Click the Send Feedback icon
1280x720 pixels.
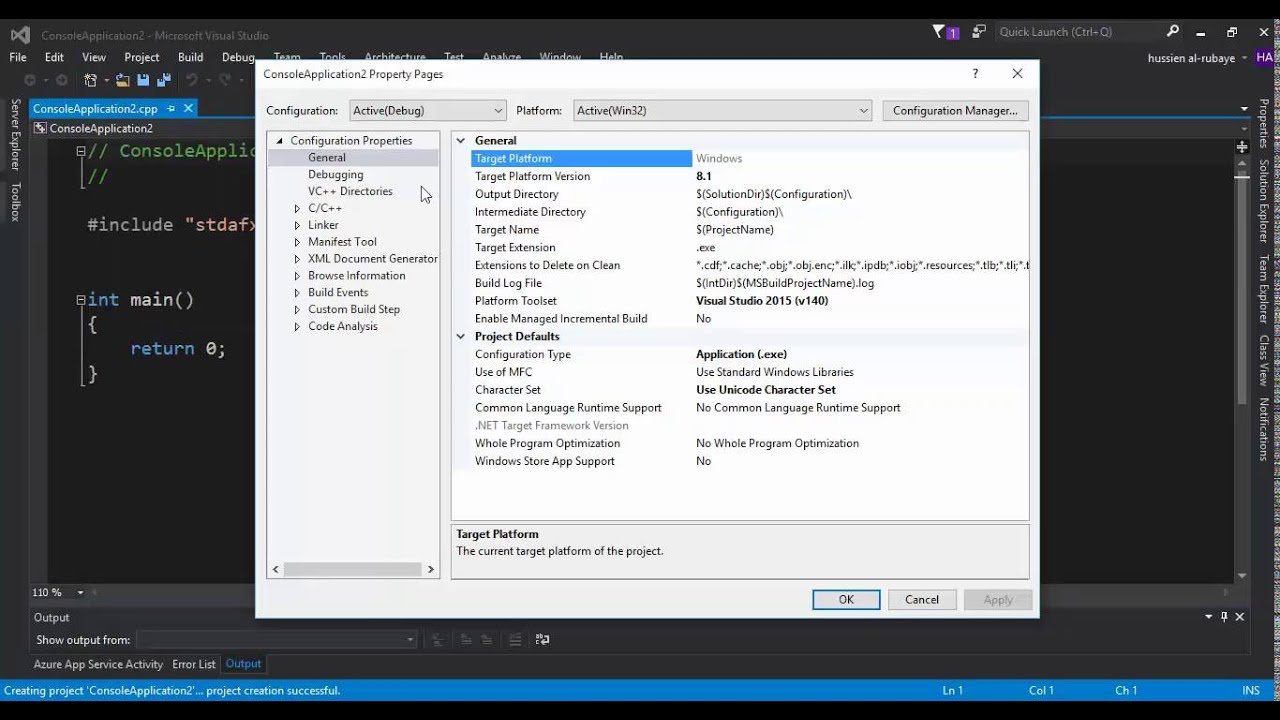point(979,32)
